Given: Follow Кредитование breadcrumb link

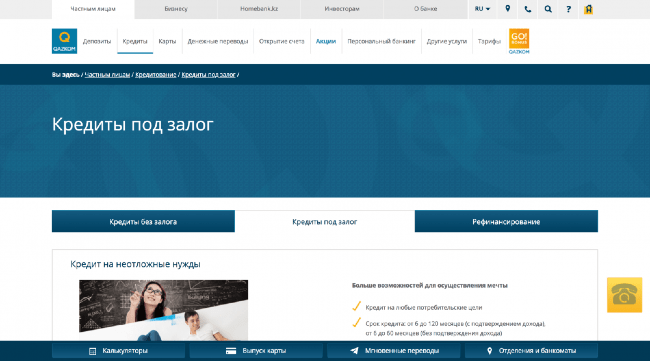Looking at the screenshot, I should 155,75.
